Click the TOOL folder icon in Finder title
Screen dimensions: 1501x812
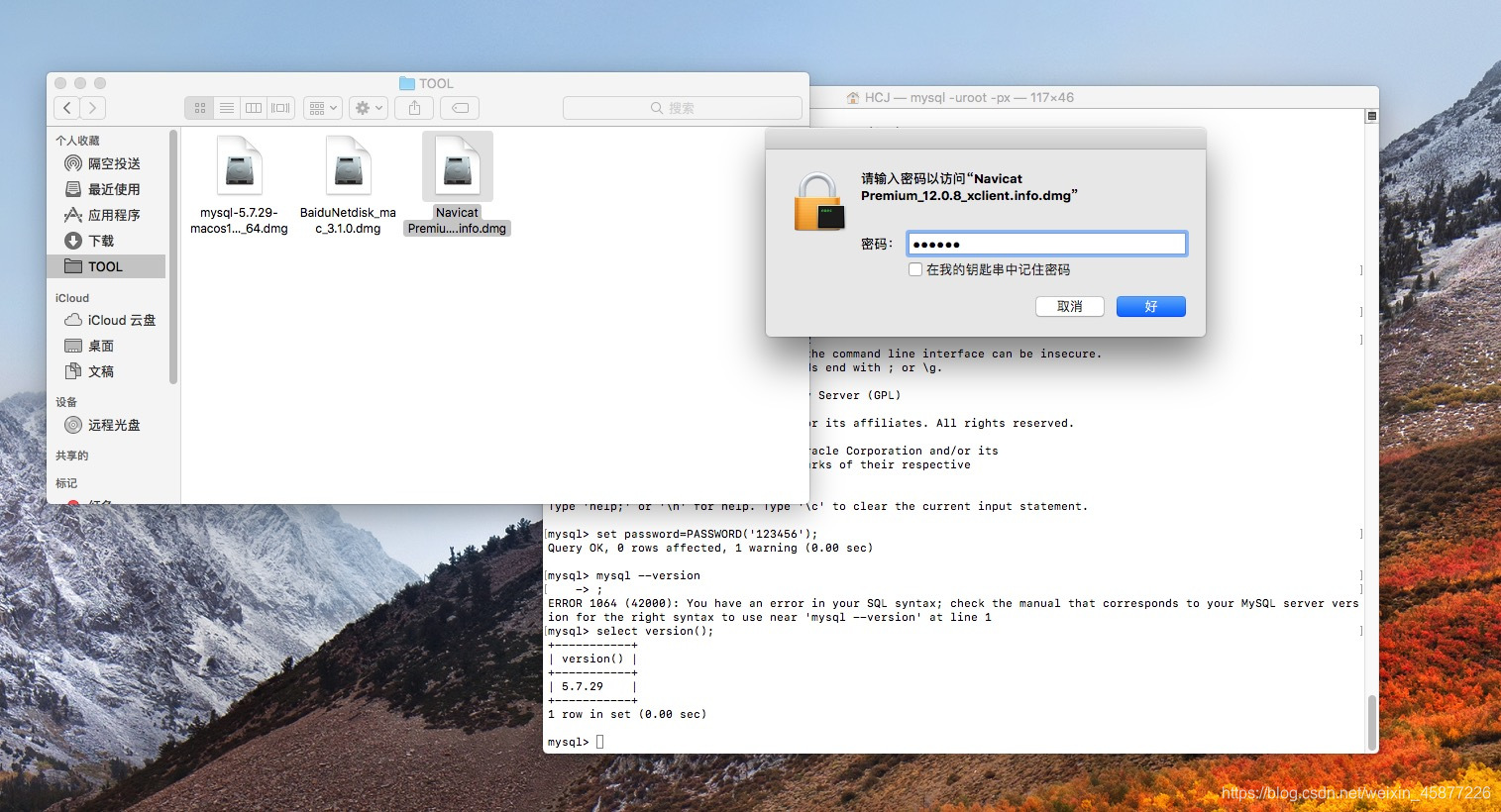point(406,84)
